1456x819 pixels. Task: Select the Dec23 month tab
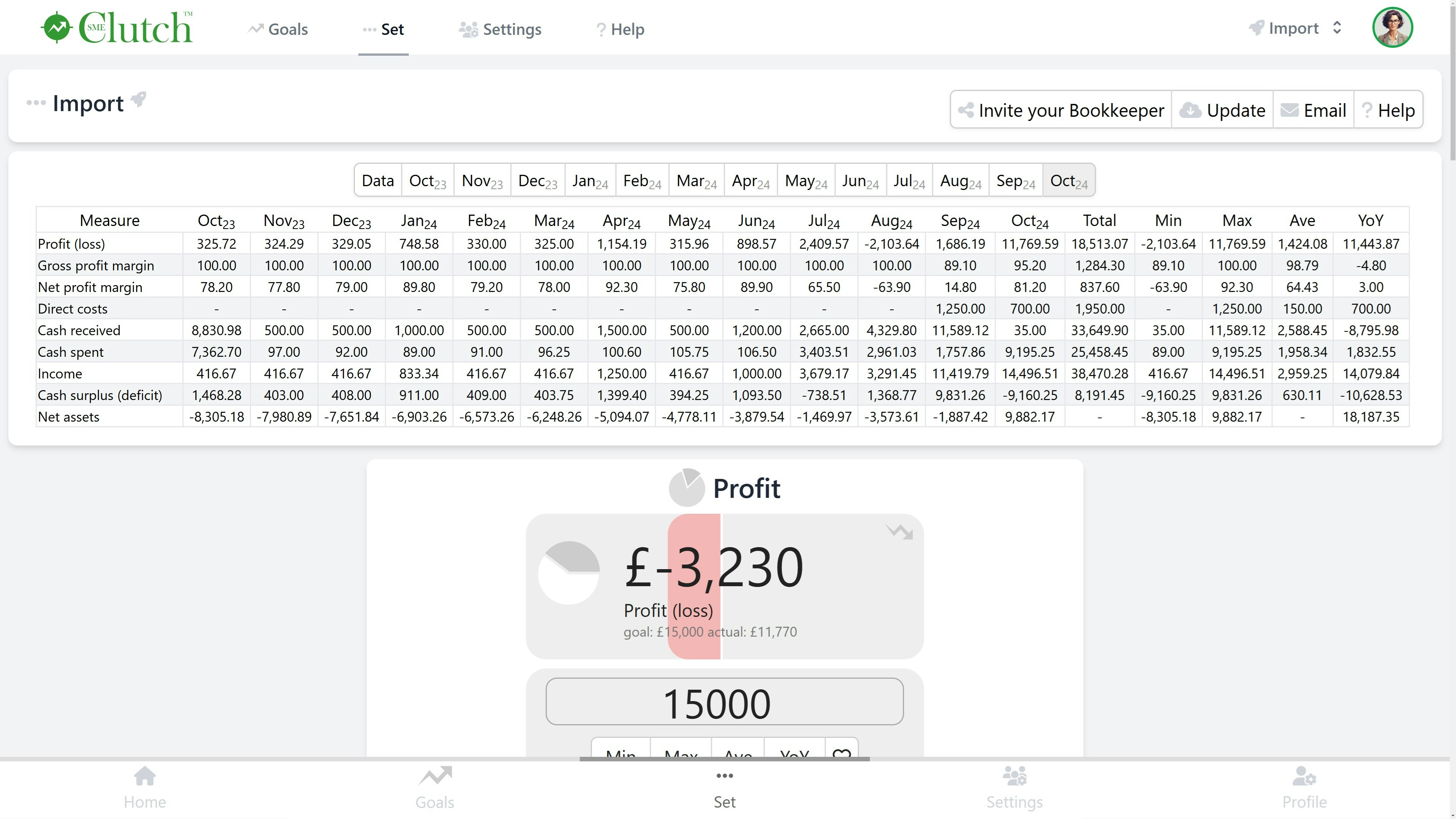pos(538,180)
